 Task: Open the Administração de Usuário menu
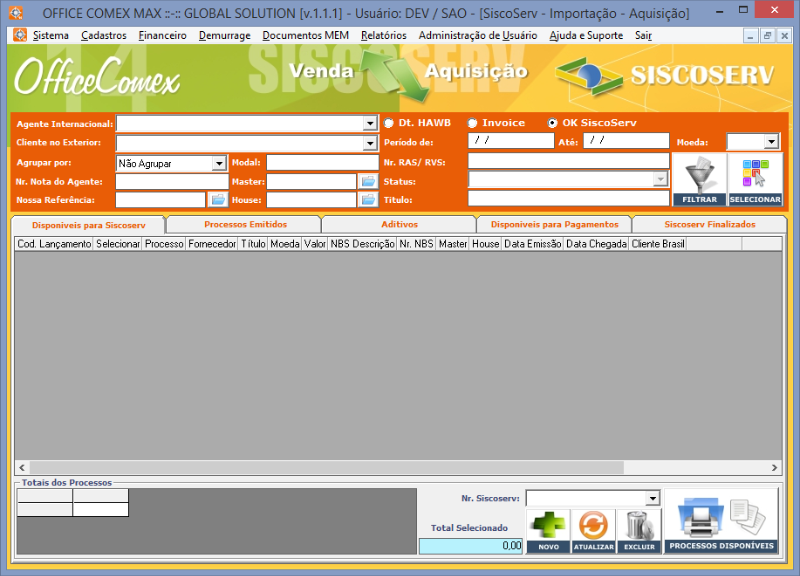pyautogui.click(x=478, y=35)
